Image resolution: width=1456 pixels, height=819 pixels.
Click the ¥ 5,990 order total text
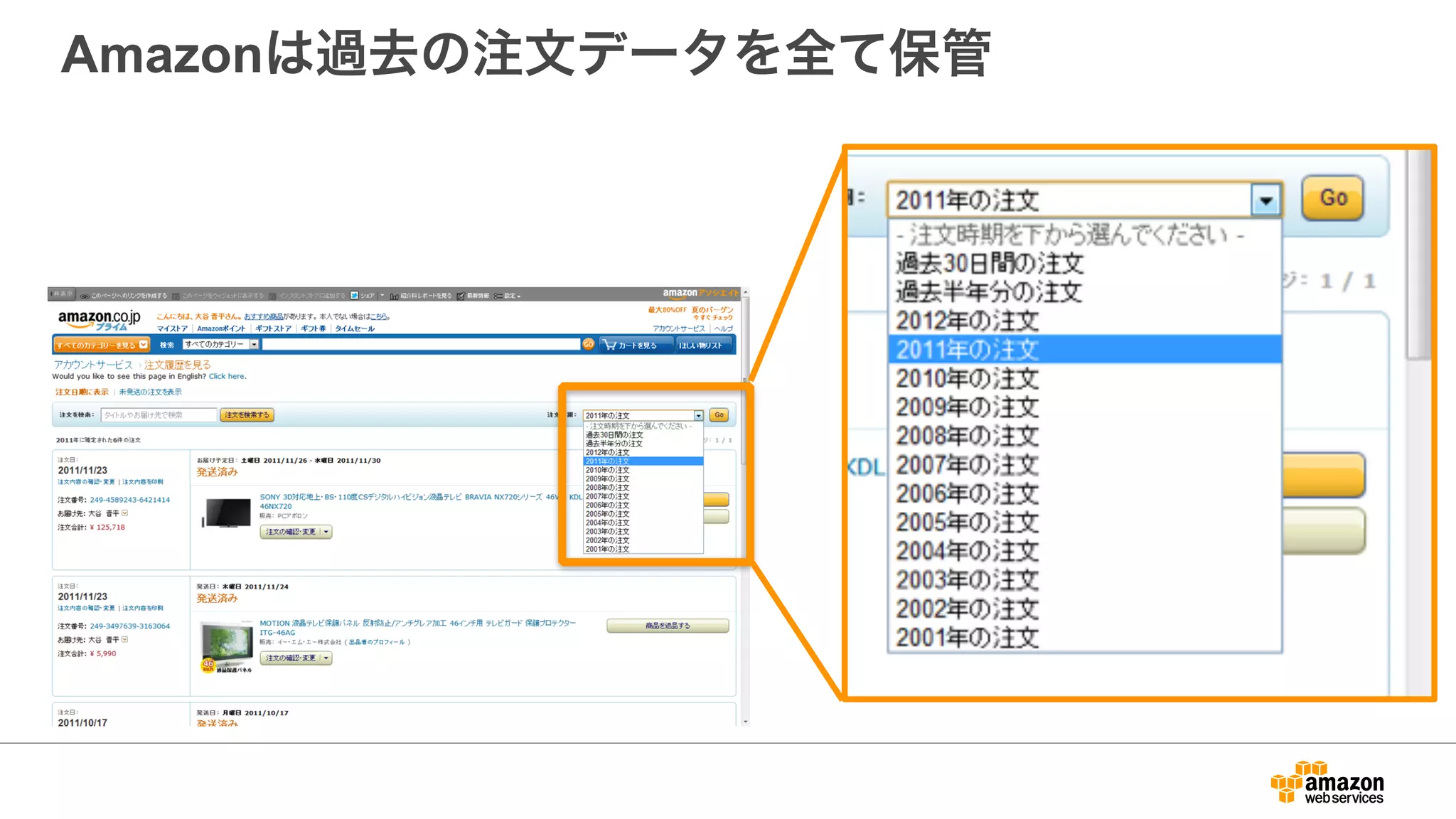(103, 653)
